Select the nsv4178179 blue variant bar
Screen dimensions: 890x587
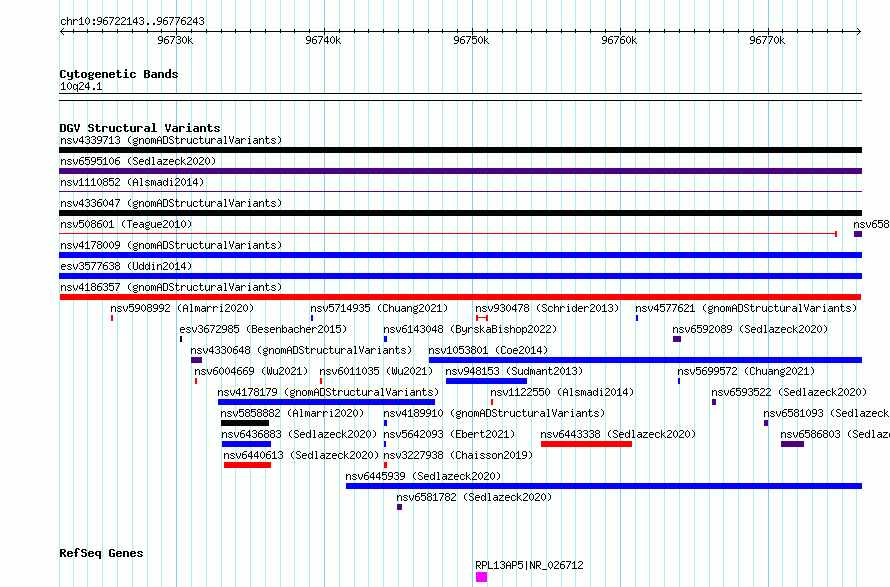(x=326, y=402)
